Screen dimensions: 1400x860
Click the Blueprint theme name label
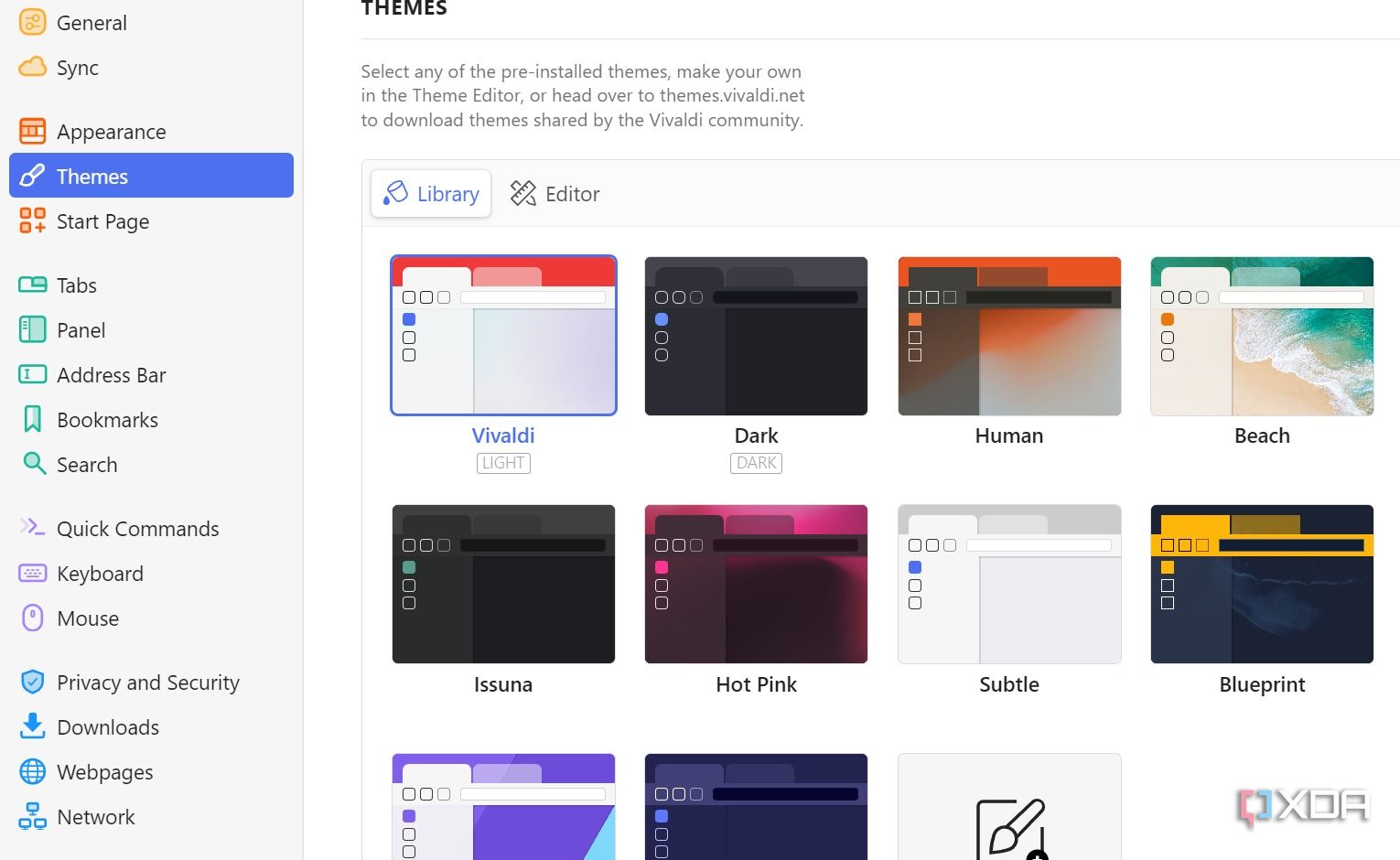[x=1262, y=684]
